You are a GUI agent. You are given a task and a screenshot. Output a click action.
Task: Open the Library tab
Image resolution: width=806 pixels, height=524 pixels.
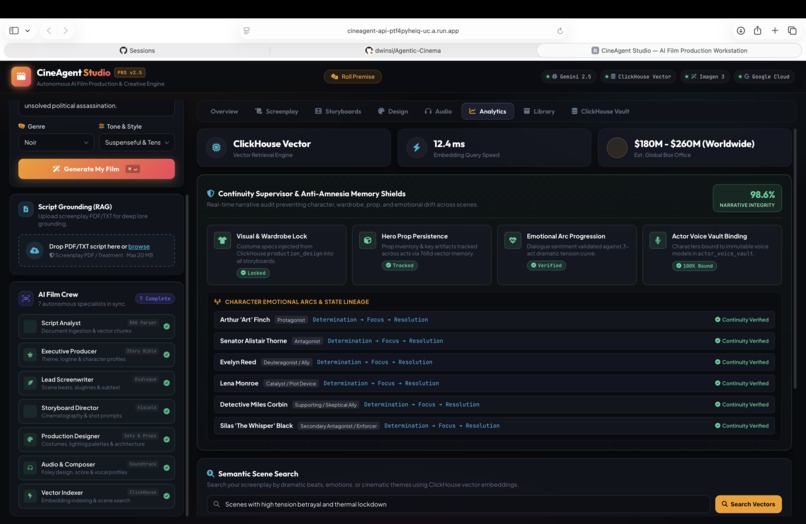(539, 112)
